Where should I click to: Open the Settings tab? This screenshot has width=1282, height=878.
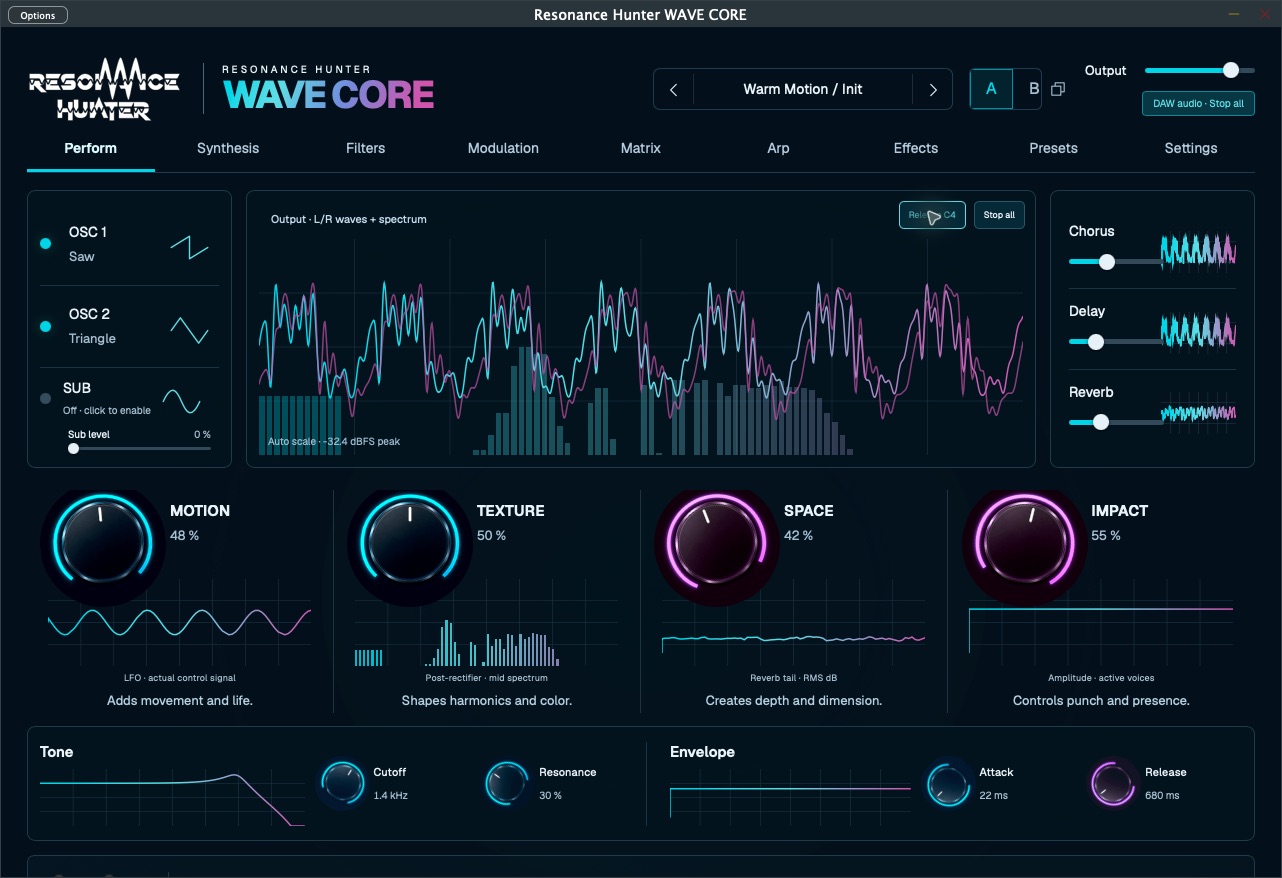click(x=1191, y=148)
